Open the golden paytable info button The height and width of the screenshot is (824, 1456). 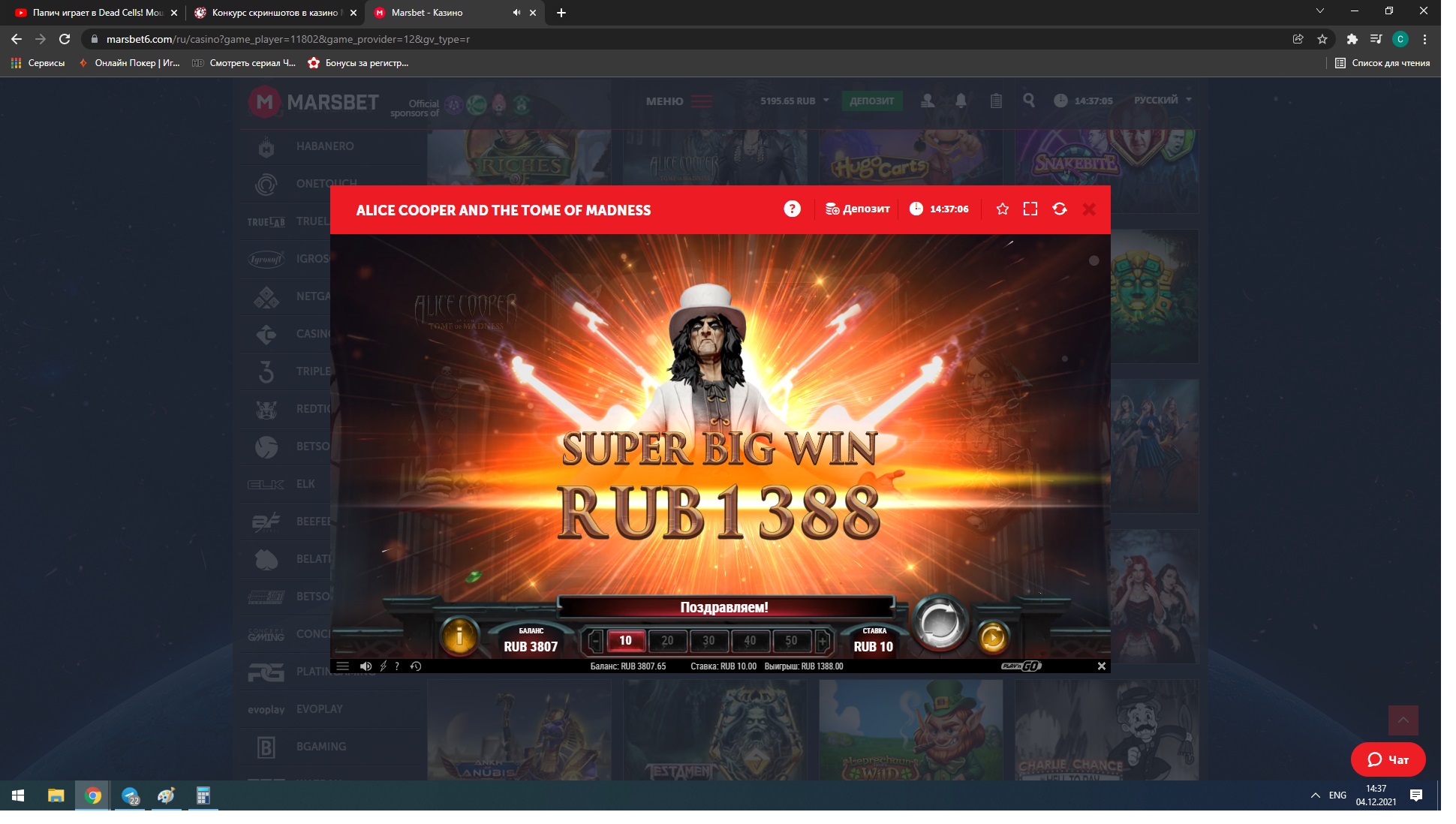[x=459, y=637]
